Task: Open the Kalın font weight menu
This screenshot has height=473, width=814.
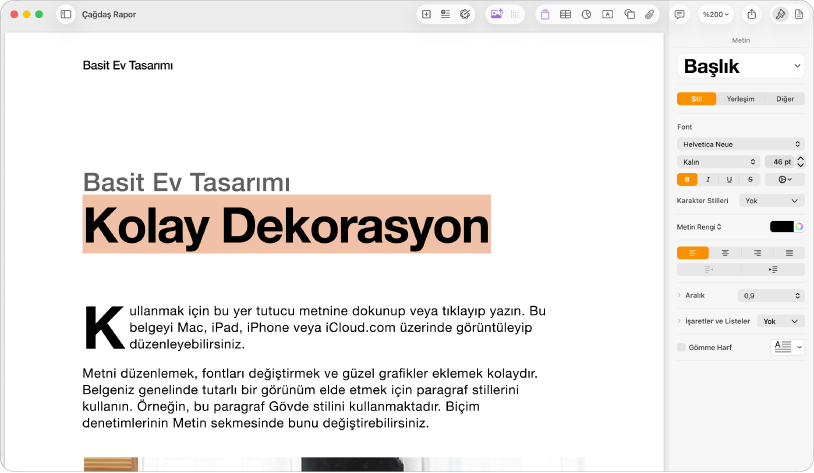Action: coord(718,162)
